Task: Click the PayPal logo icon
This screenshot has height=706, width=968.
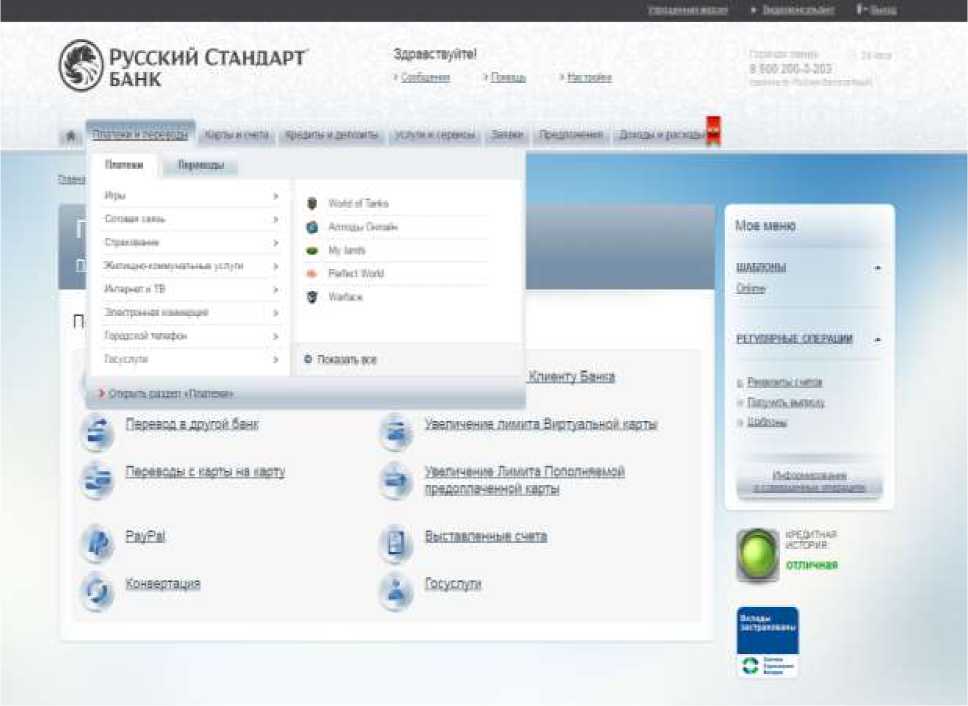Action: pyautogui.click(x=98, y=542)
